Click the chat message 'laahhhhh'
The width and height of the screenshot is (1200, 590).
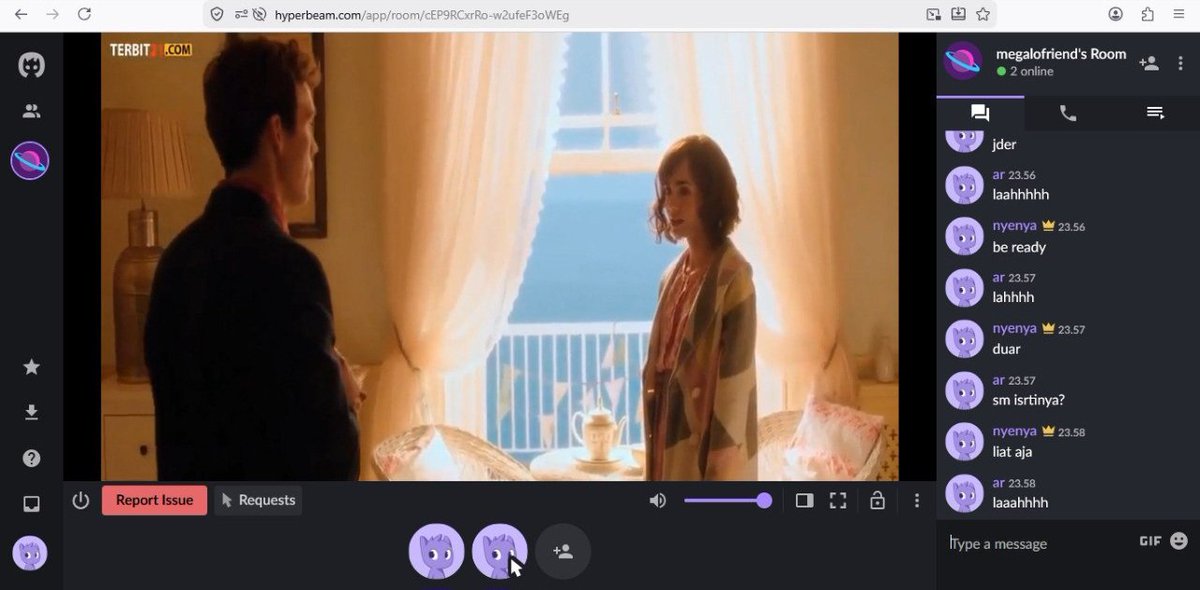point(1020,195)
